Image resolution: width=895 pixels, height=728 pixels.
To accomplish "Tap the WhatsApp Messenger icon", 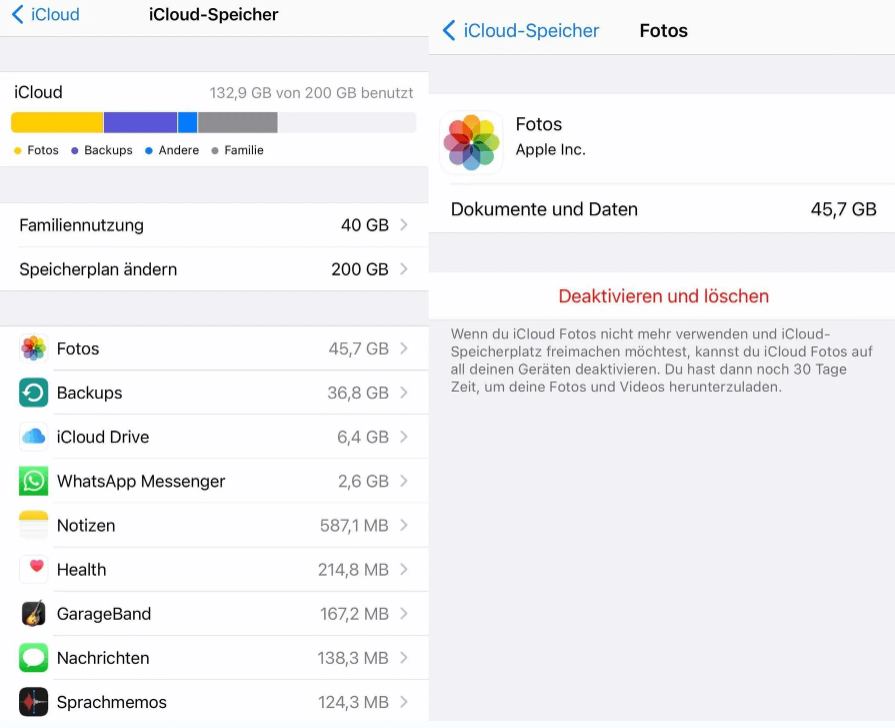I will click(x=34, y=481).
